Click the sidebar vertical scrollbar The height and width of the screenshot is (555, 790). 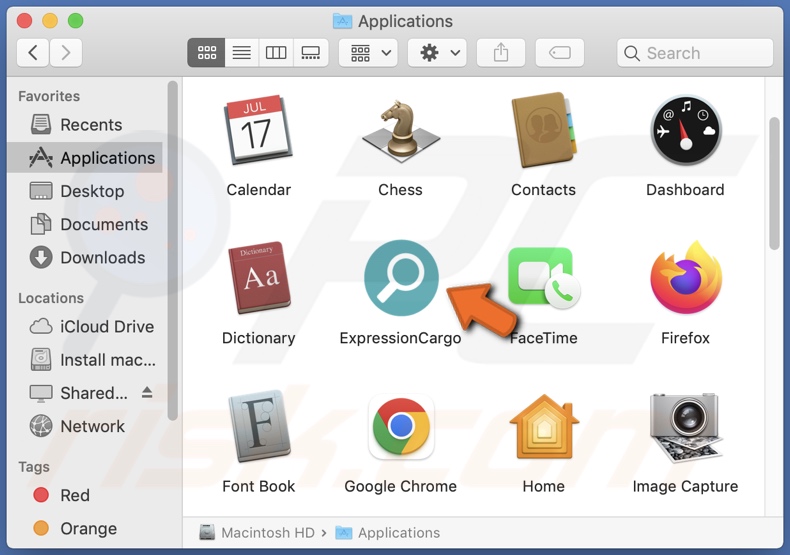pyautogui.click(x=173, y=251)
